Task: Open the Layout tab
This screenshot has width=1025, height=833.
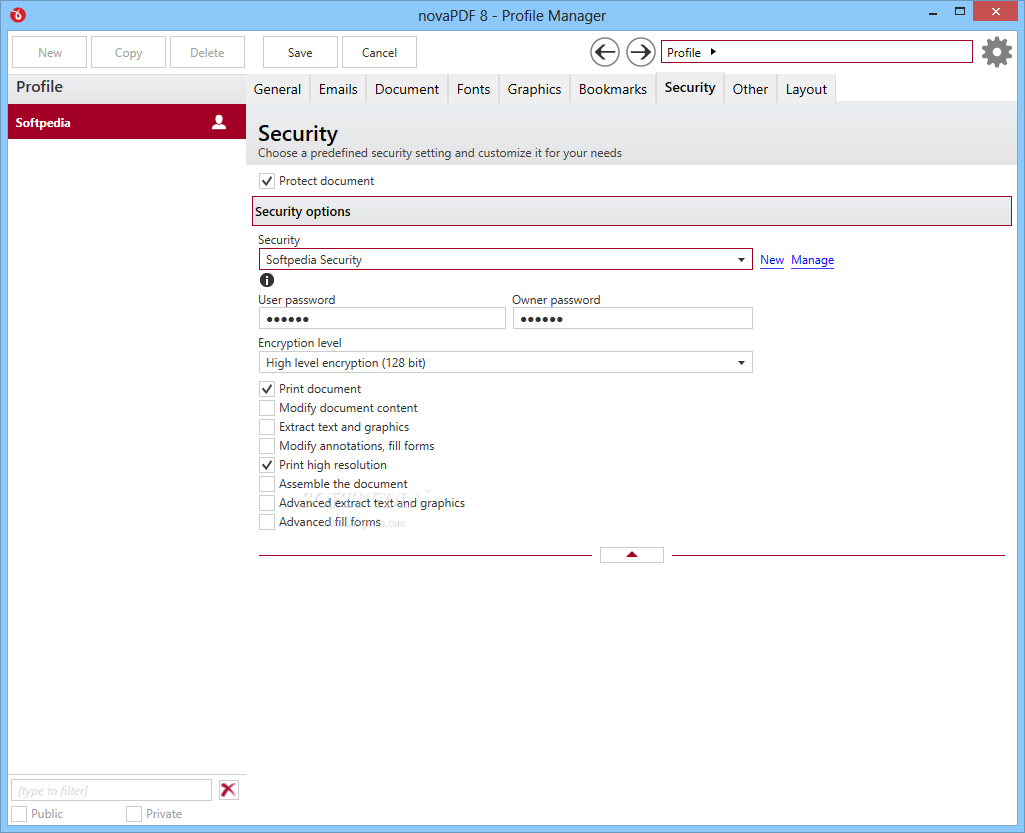Action: click(806, 89)
